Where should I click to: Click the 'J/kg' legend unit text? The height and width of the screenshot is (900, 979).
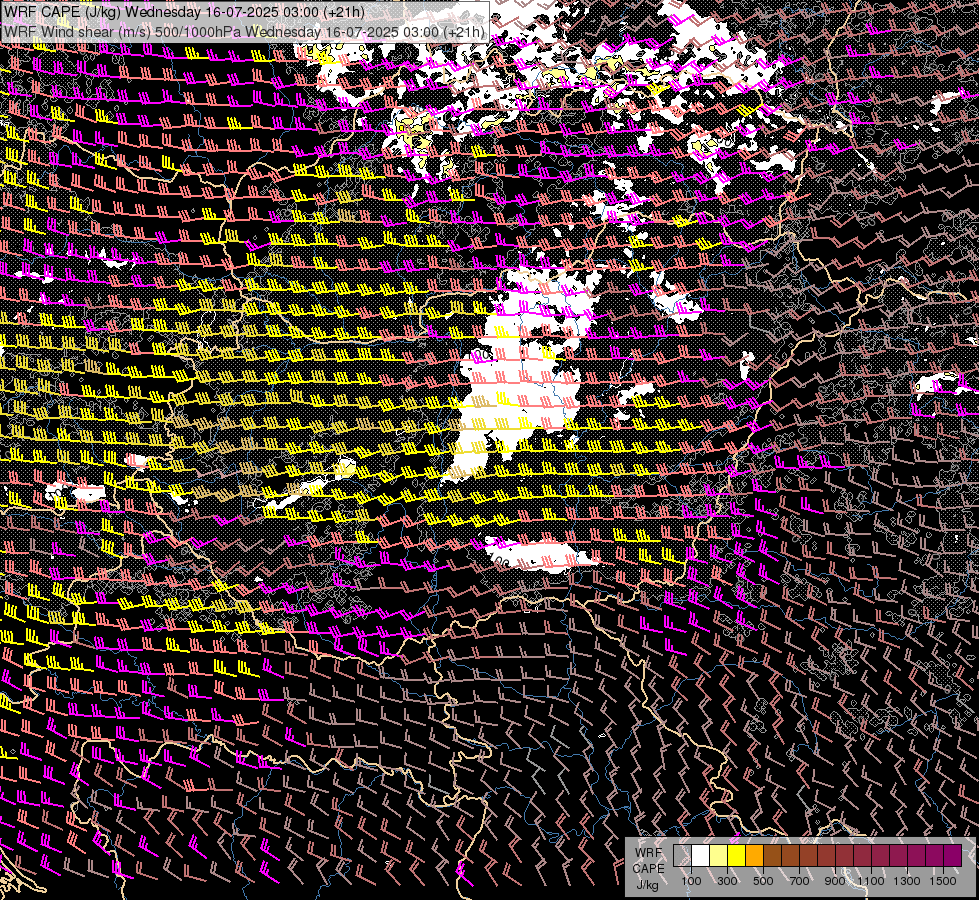pos(647,886)
